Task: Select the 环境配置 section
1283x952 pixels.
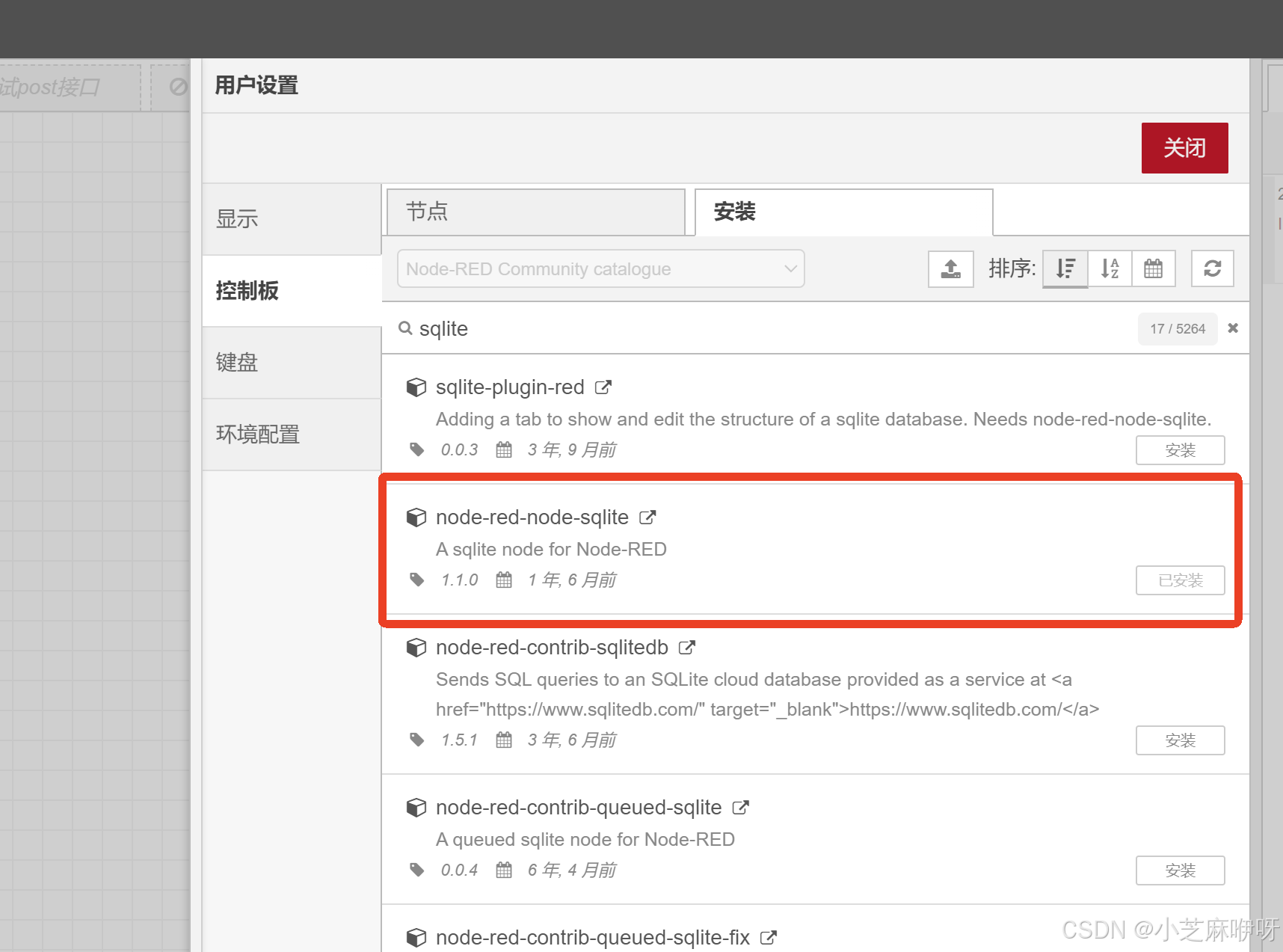Action: pyautogui.click(x=257, y=434)
